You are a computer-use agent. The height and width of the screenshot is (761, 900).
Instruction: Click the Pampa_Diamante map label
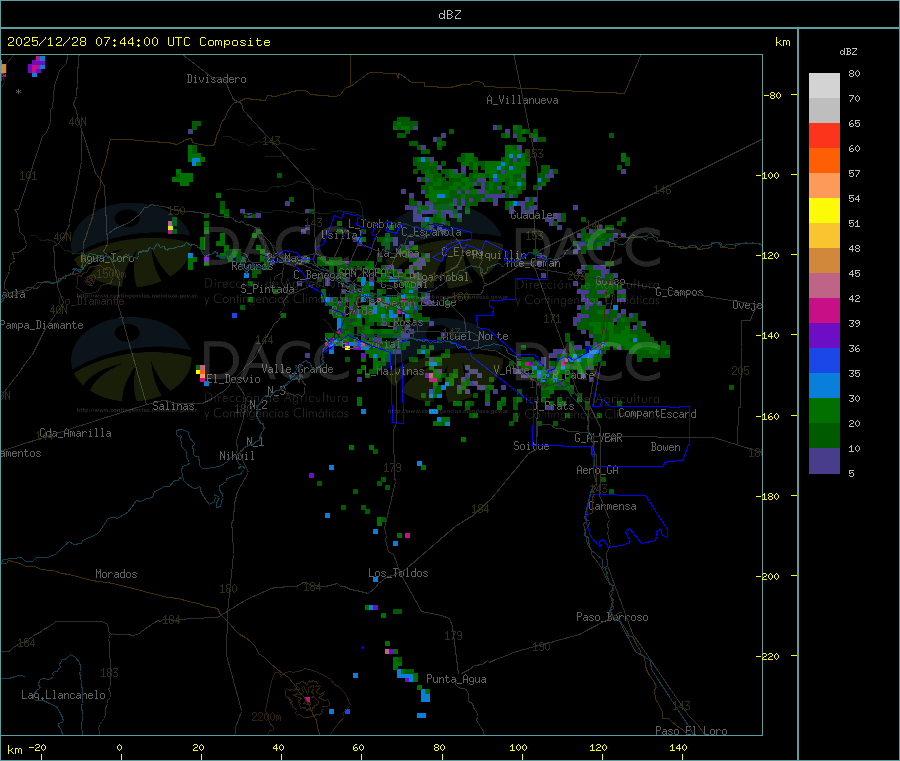41,325
